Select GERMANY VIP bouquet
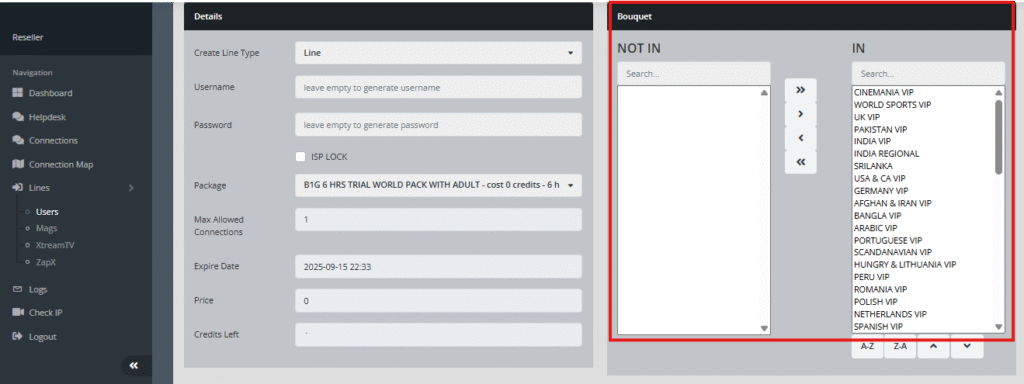Screen dimensions: 1024x384 (881, 191)
